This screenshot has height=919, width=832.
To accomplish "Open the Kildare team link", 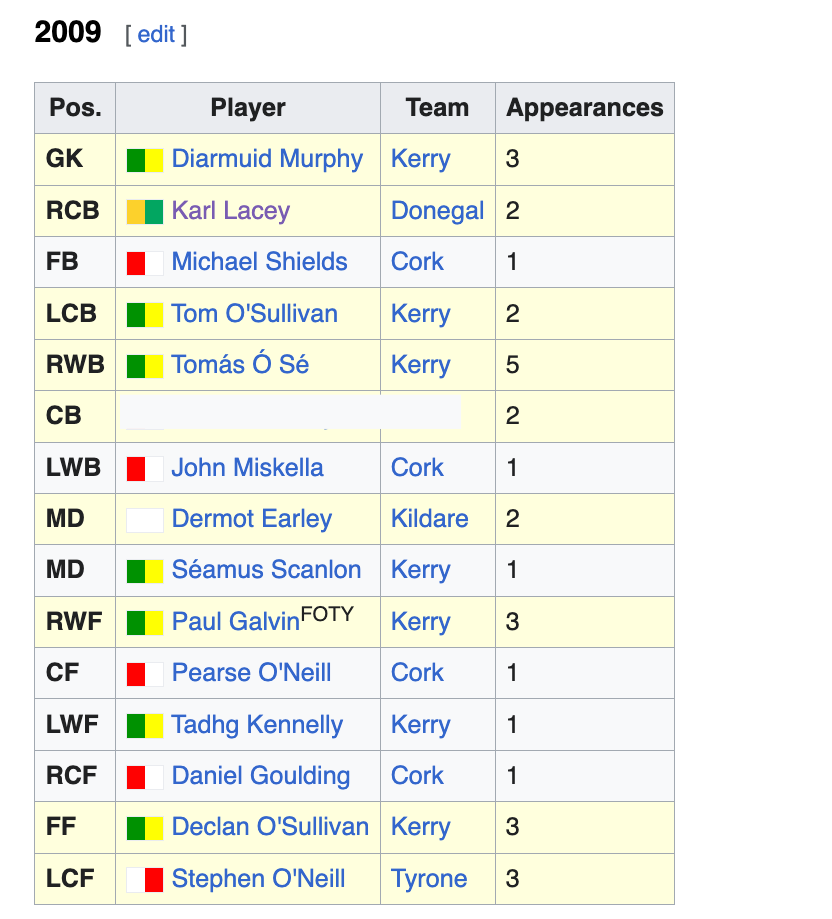I will (x=429, y=519).
